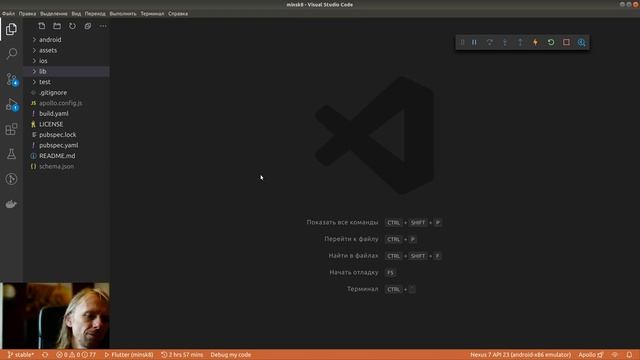Open the Search view in activity bar
Screen dimensions: 640x360
11,53
